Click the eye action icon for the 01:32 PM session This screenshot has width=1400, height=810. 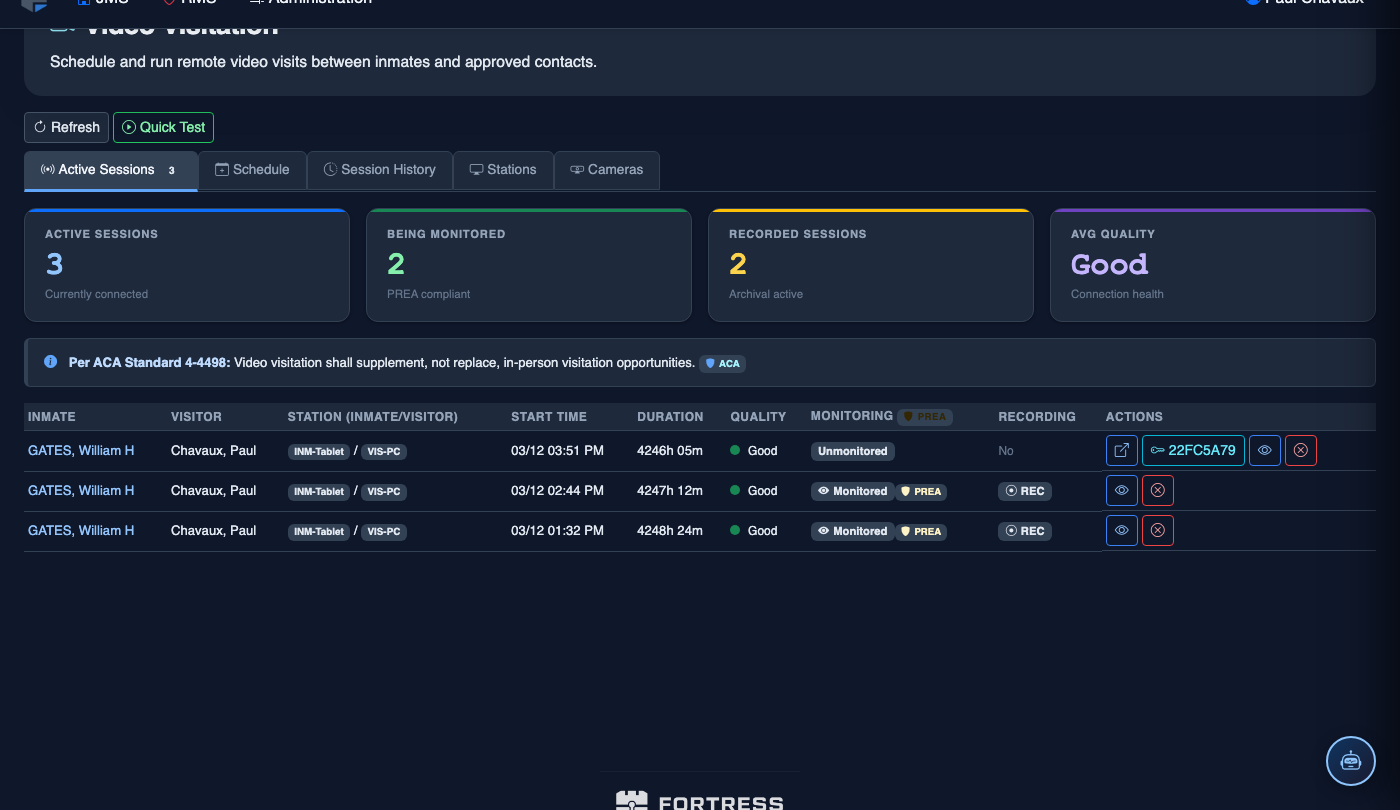[1122, 531]
